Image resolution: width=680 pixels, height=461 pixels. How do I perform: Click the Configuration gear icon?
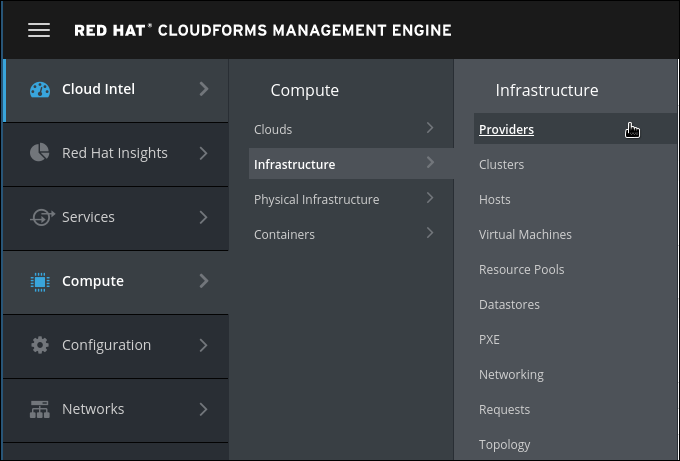[40, 345]
